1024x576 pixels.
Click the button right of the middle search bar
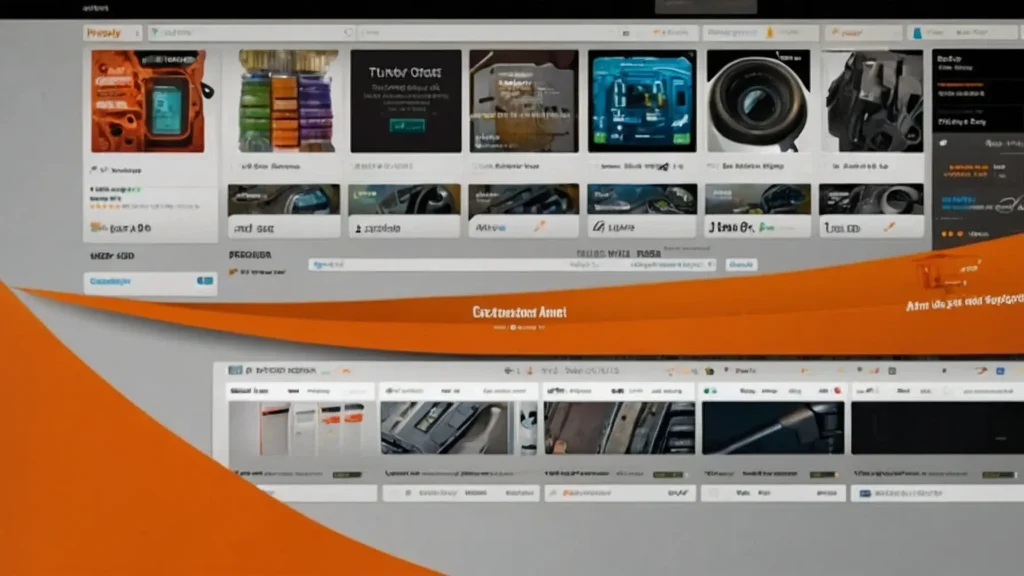(x=741, y=265)
